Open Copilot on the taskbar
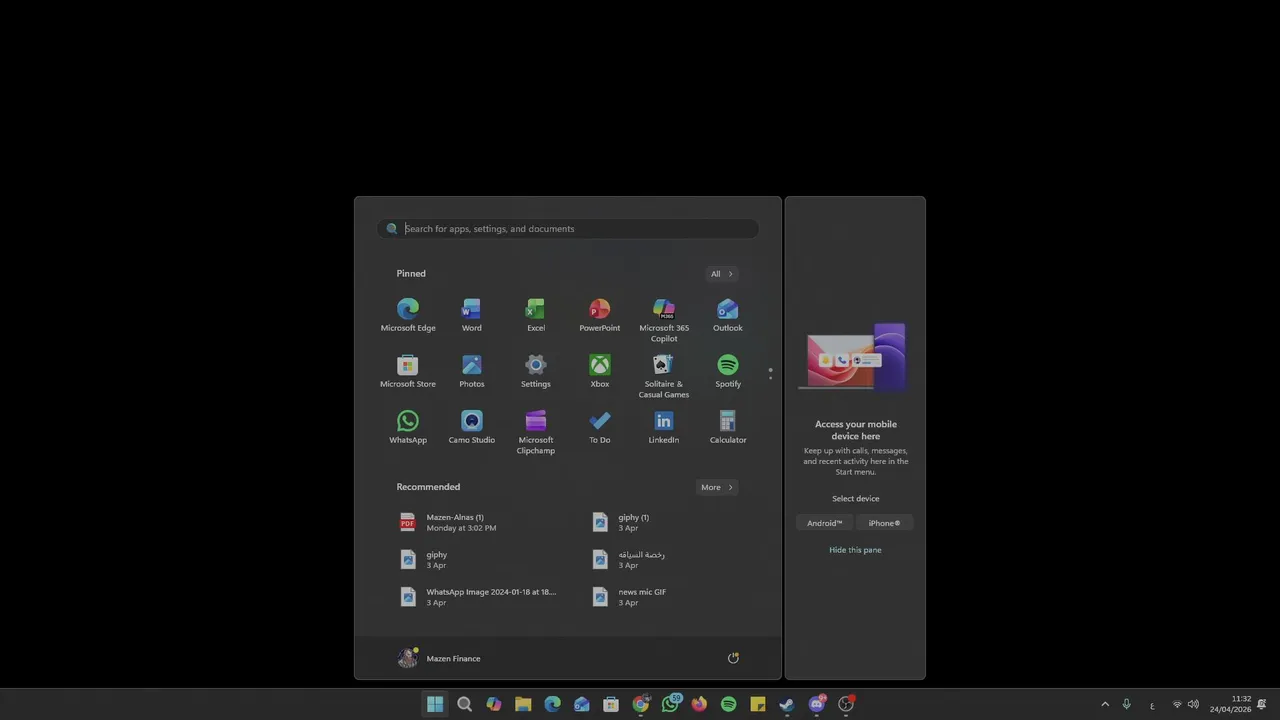The height and width of the screenshot is (720, 1280). point(494,704)
